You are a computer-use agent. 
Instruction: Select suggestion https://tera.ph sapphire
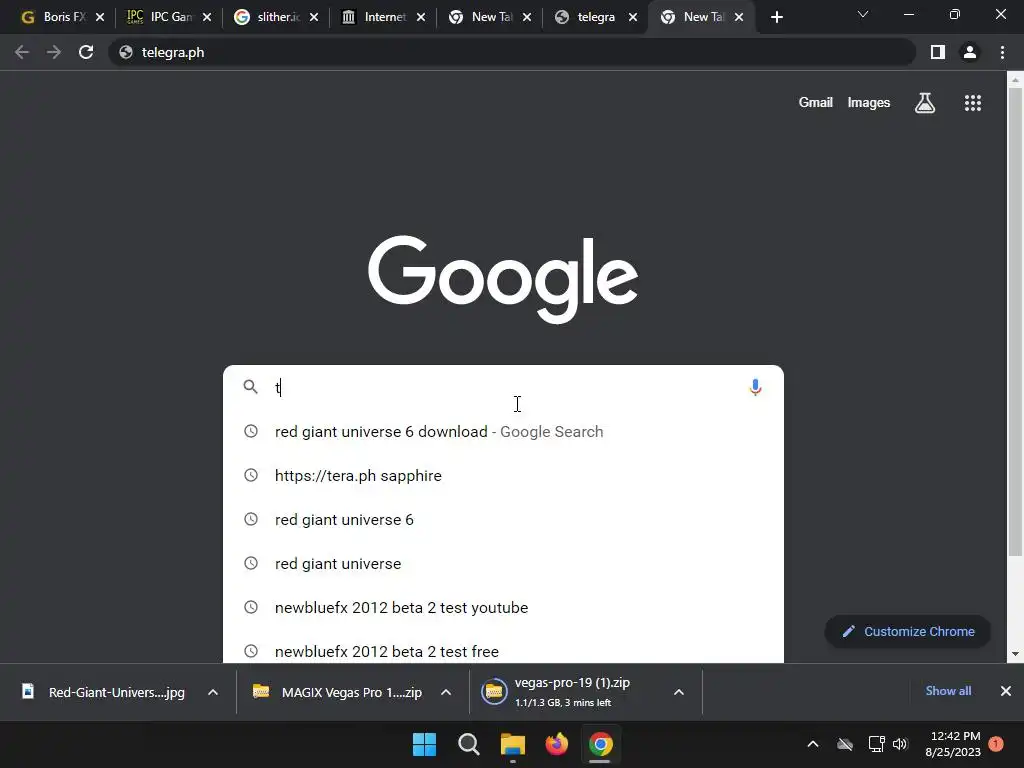pos(503,475)
